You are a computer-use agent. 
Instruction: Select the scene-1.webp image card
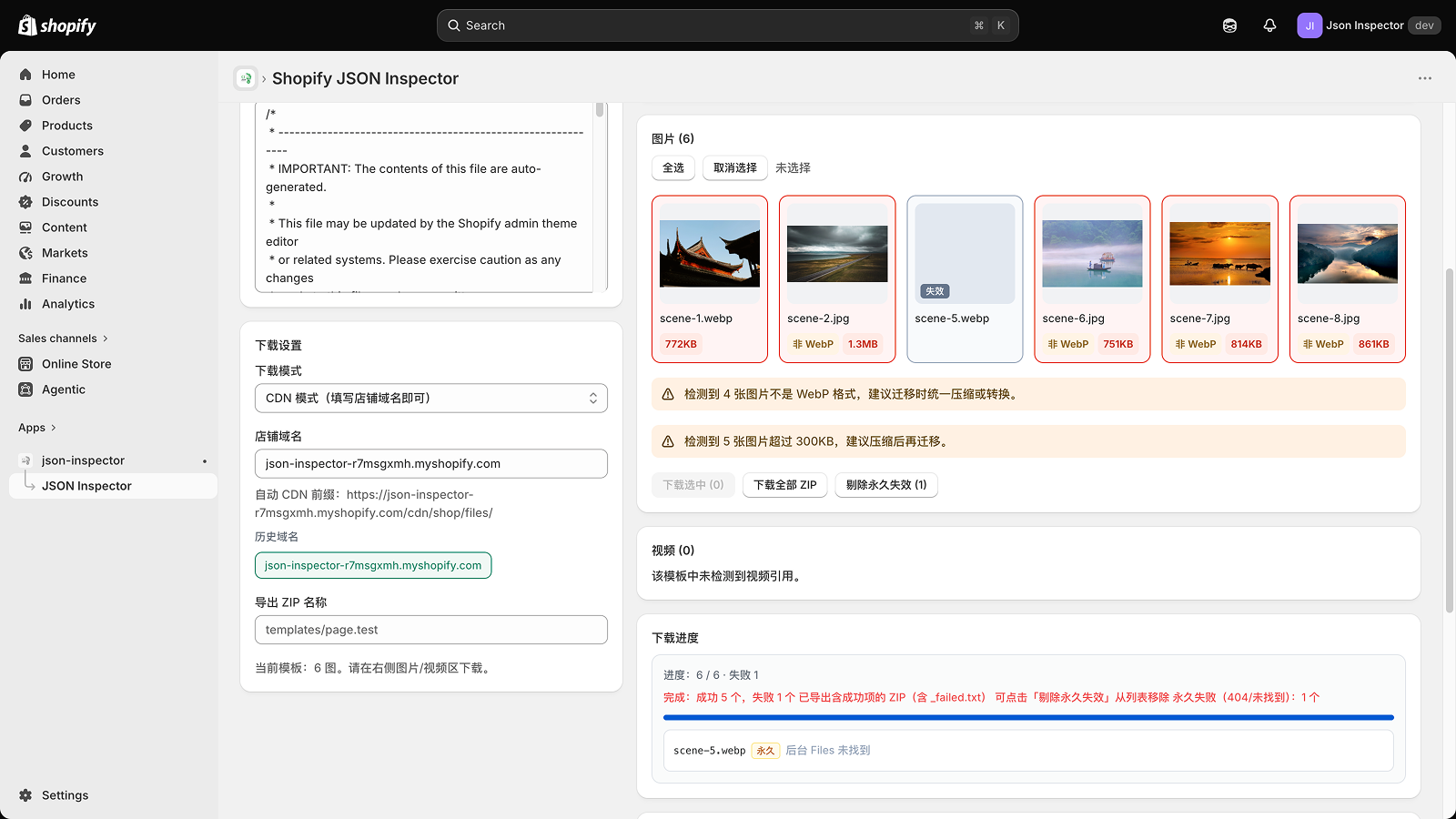710,279
